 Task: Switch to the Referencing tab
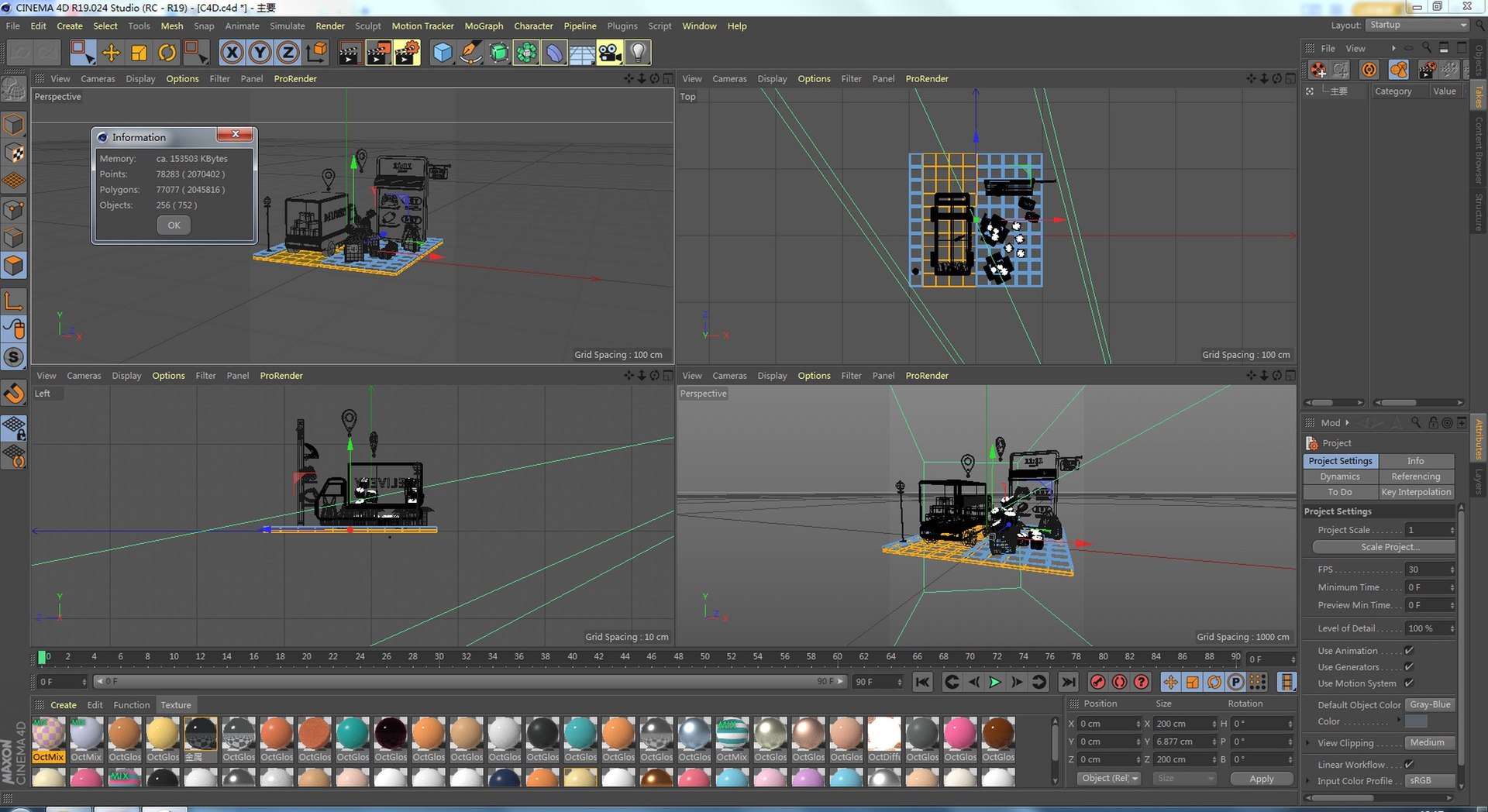pos(1415,477)
